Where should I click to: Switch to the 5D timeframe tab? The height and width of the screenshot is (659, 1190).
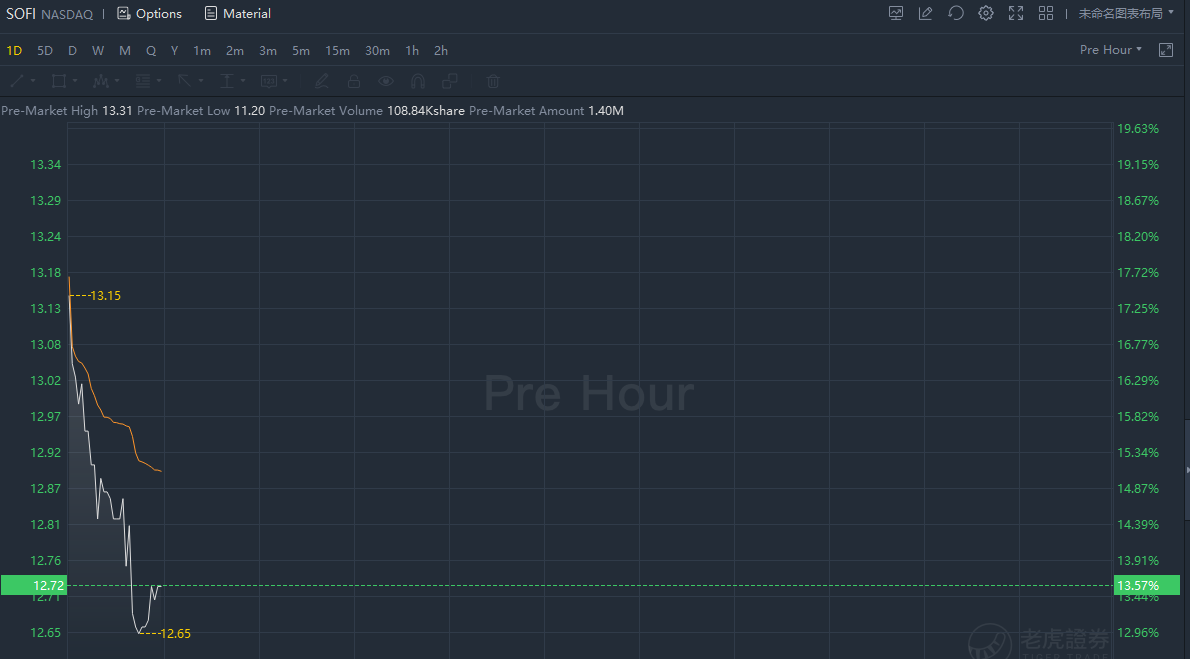45,51
